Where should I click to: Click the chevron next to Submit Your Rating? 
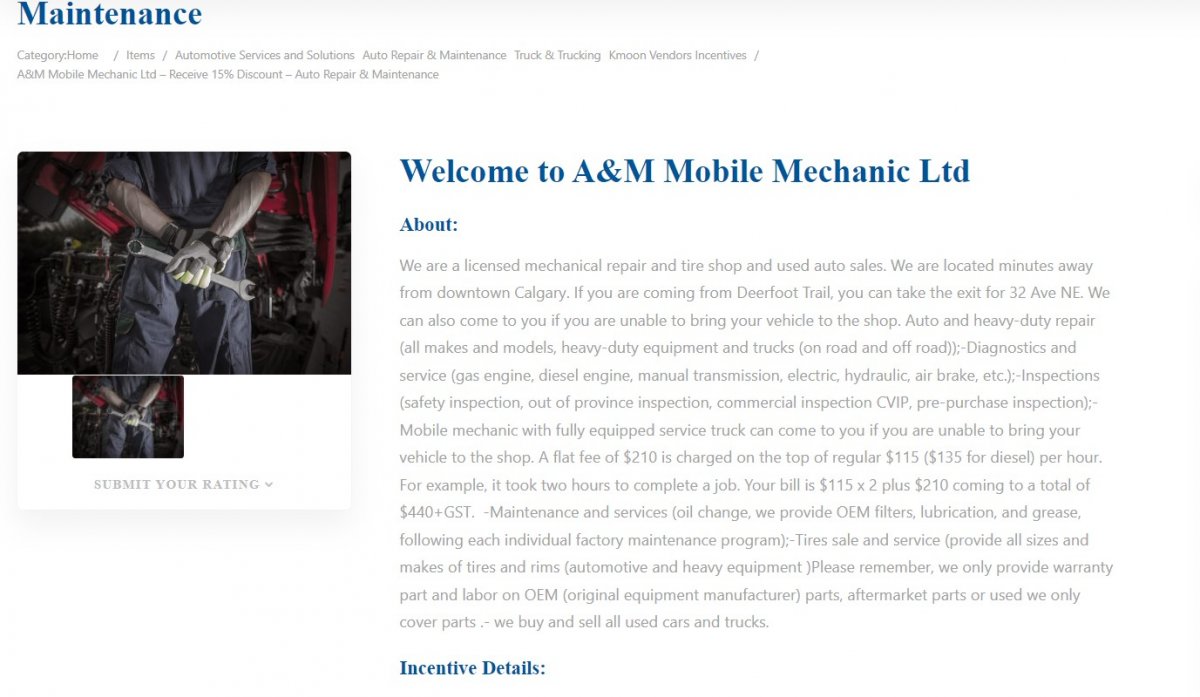point(269,485)
